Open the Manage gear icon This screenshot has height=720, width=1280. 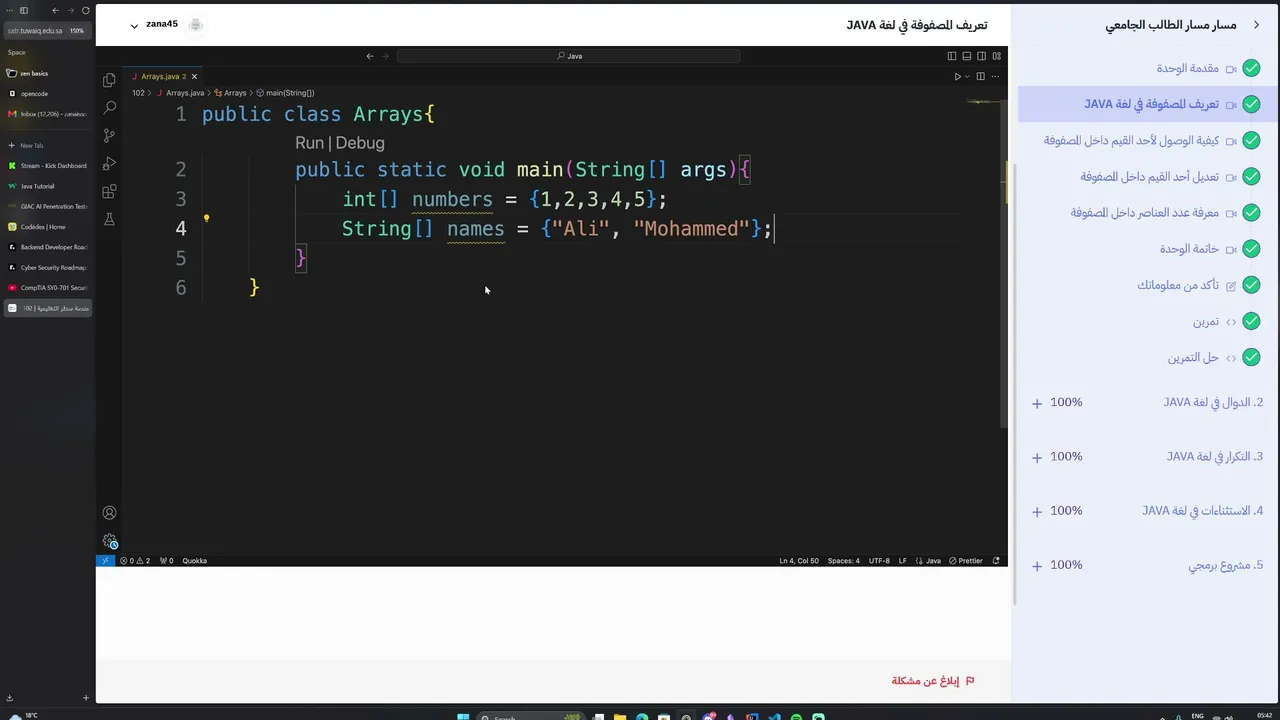tap(109, 541)
